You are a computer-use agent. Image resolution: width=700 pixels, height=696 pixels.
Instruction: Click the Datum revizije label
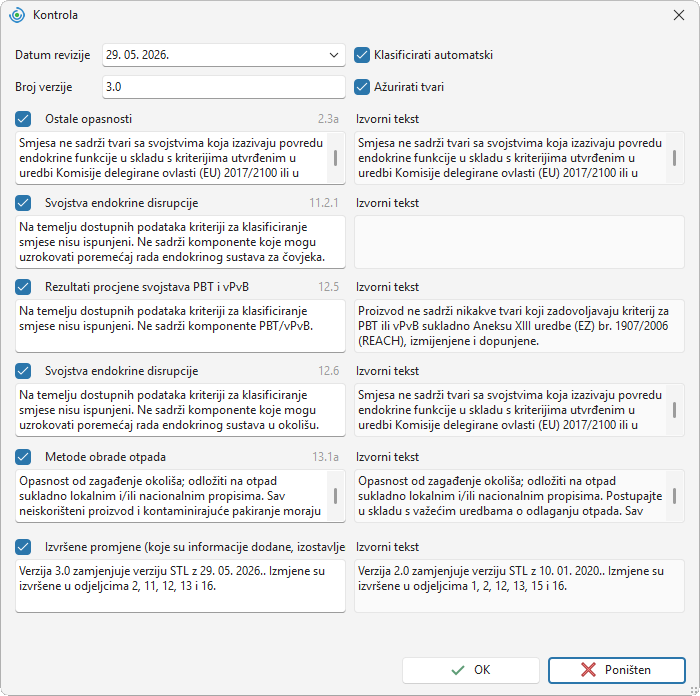point(53,55)
